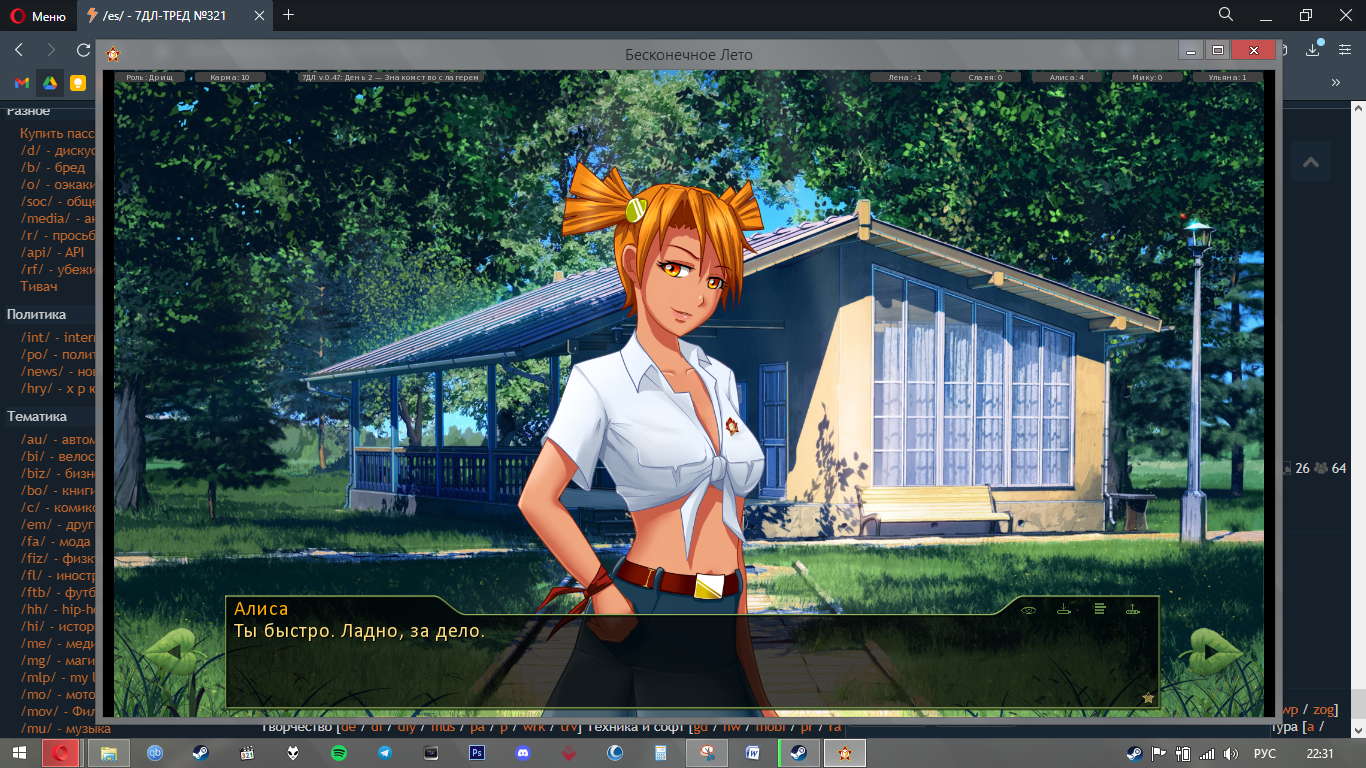Open Word from the taskbar
Image resolution: width=1366 pixels, height=768 pixels.
pyautogui.click(x=753, y=753)
